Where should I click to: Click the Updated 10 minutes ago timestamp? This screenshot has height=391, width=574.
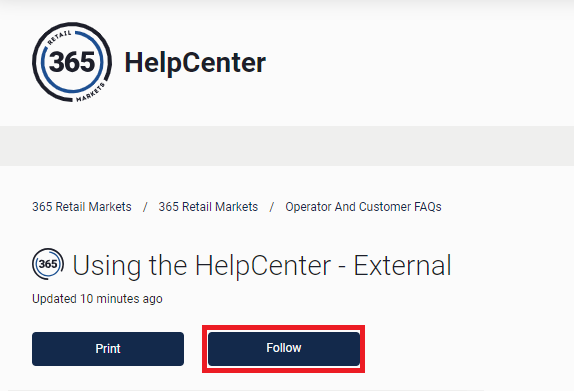click(x=97, y=299)
